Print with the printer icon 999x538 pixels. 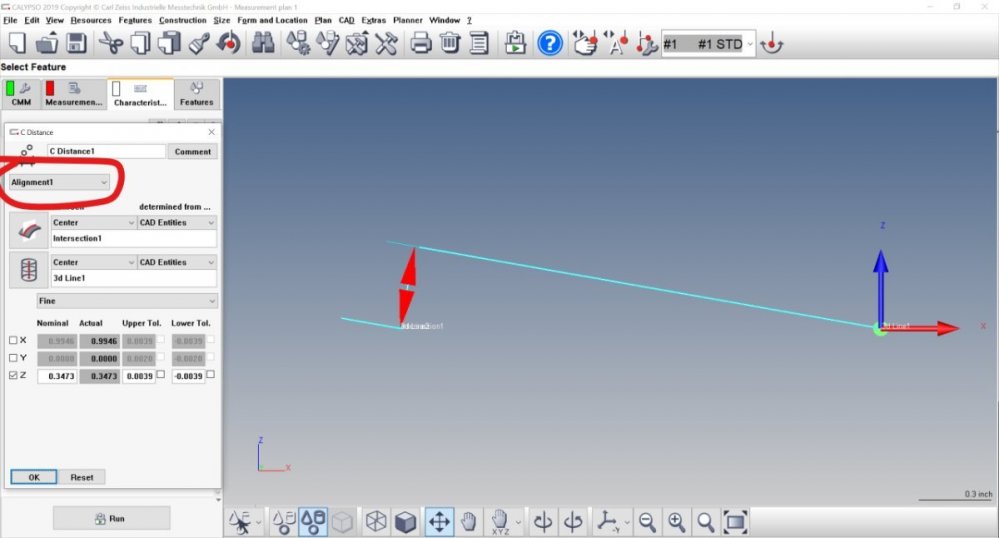coord(420,43)
